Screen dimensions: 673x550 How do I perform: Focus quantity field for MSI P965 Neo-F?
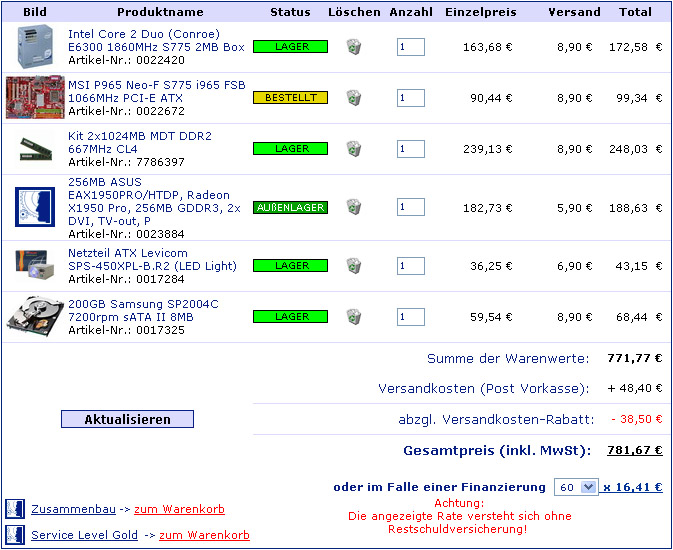[x=411, y=98]
